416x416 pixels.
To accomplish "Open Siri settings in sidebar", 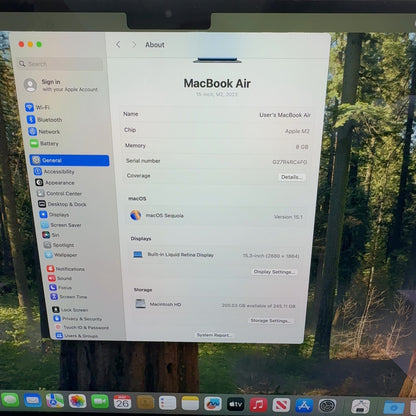I will tap(51, 235).
